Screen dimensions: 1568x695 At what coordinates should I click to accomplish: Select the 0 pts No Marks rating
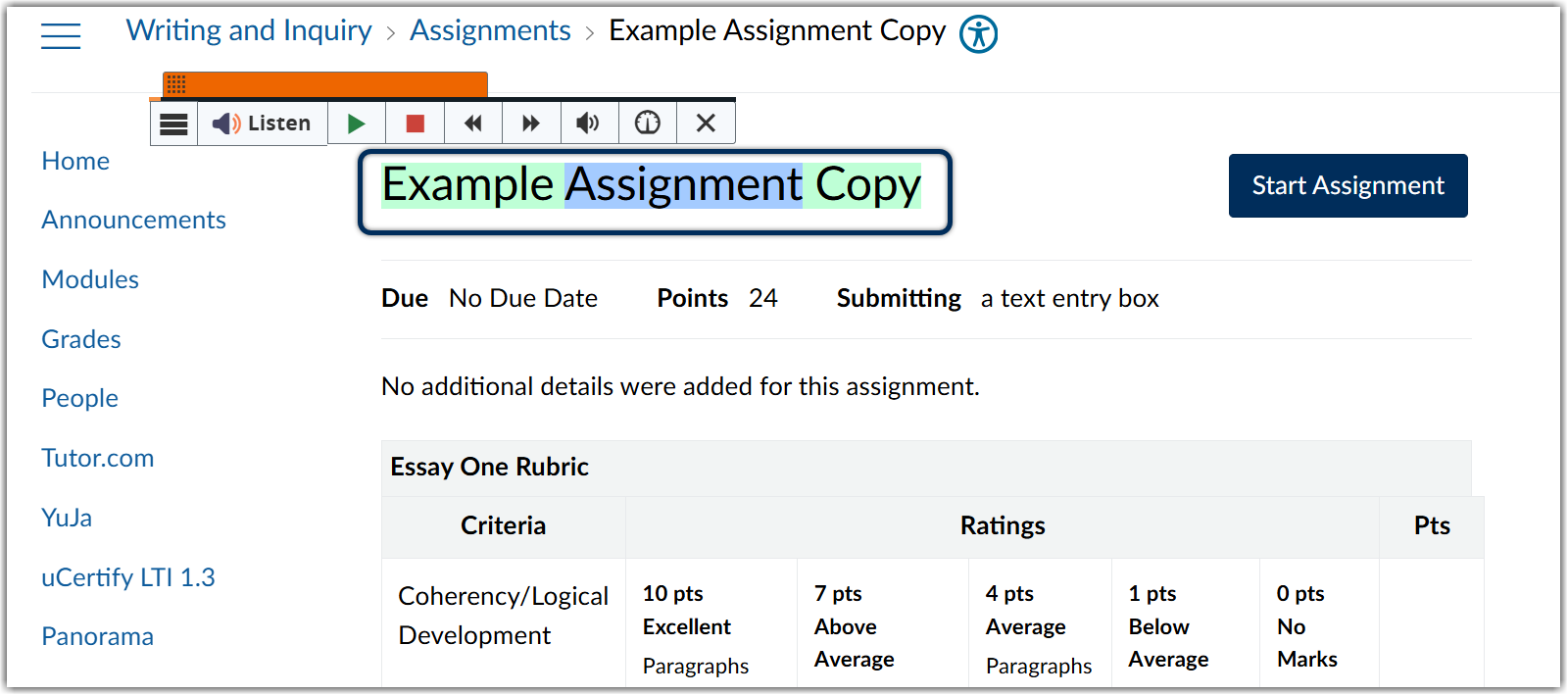(1319, 623)
